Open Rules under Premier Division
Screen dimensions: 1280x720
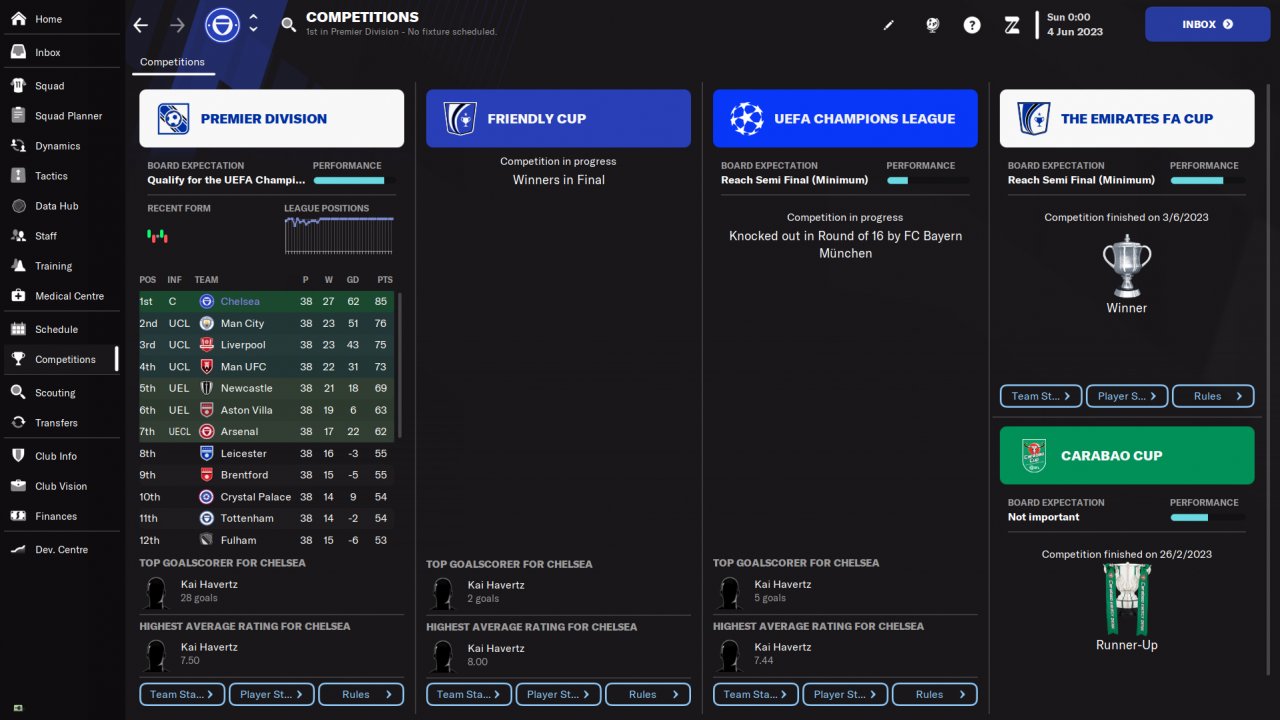pos(361,694)
